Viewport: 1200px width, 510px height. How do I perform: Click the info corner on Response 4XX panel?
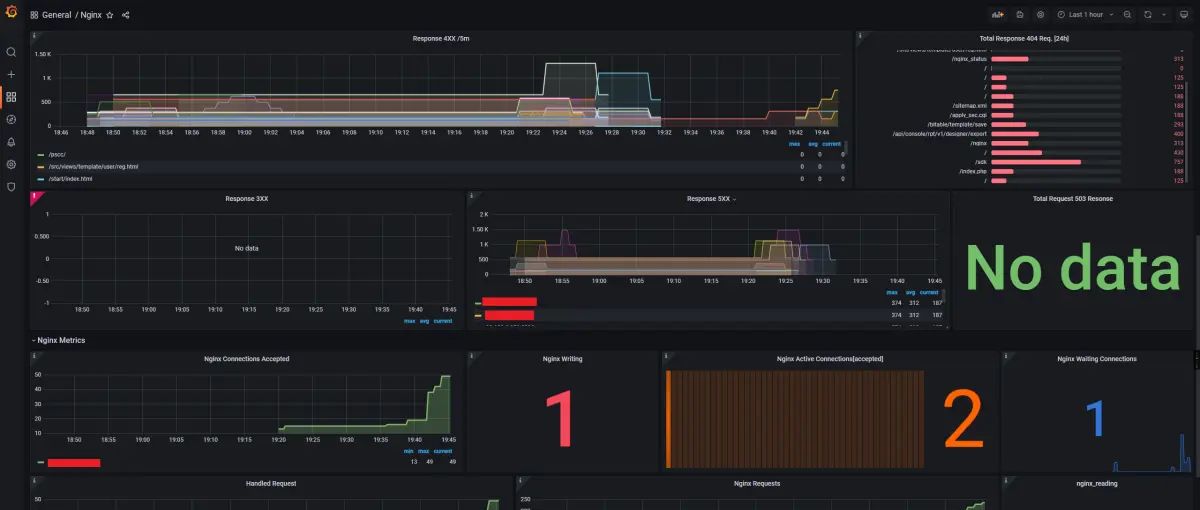coord(35,35)
